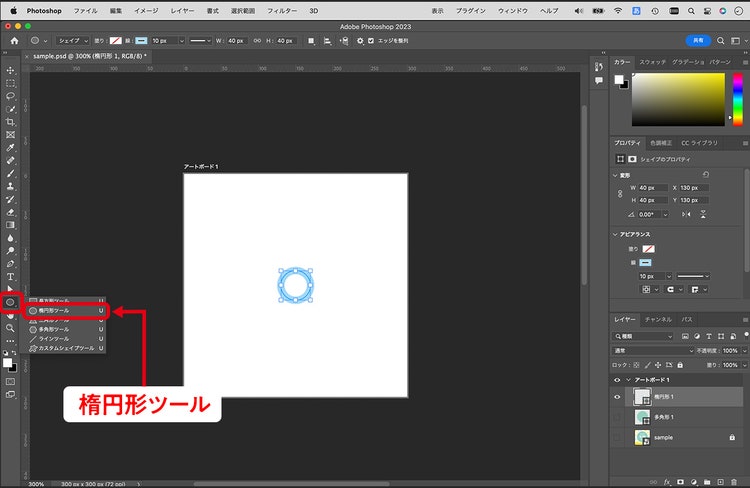Show the sample layer

pos(617,437)
